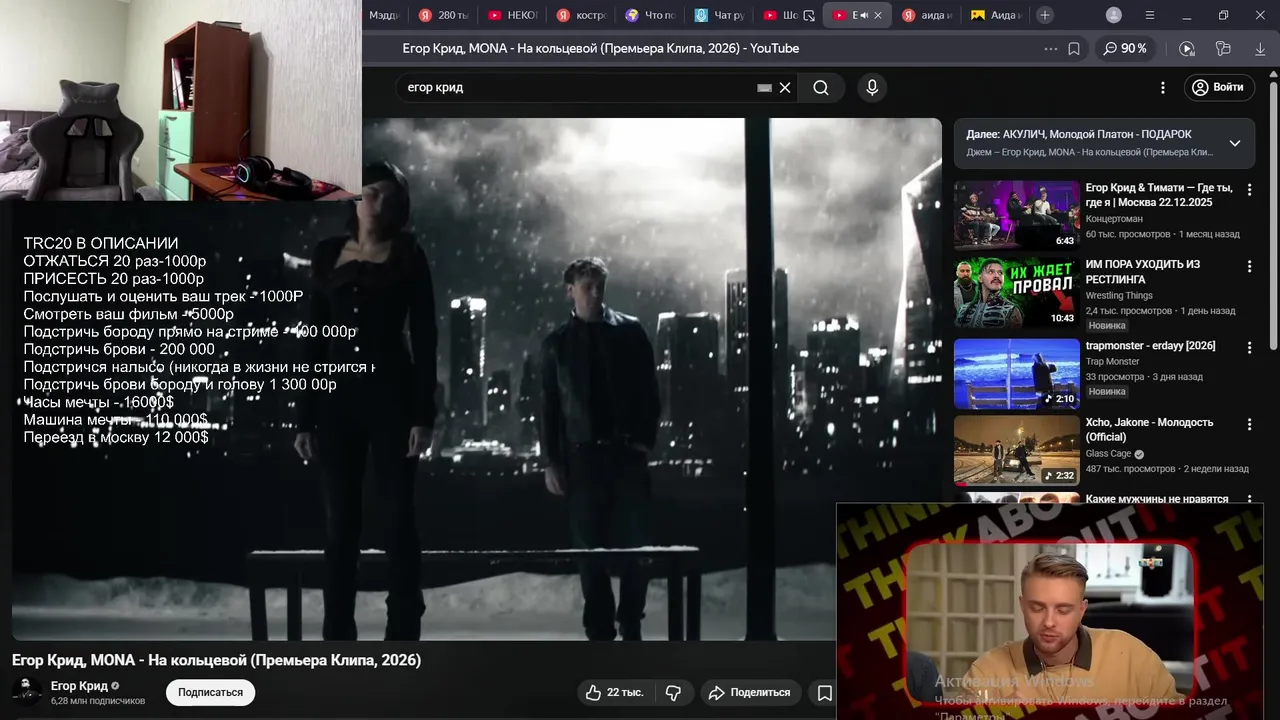Open the address bar three-dots menu
Image resolution: width=1280 pixels, height=720 pixels.
[1050, 48]
